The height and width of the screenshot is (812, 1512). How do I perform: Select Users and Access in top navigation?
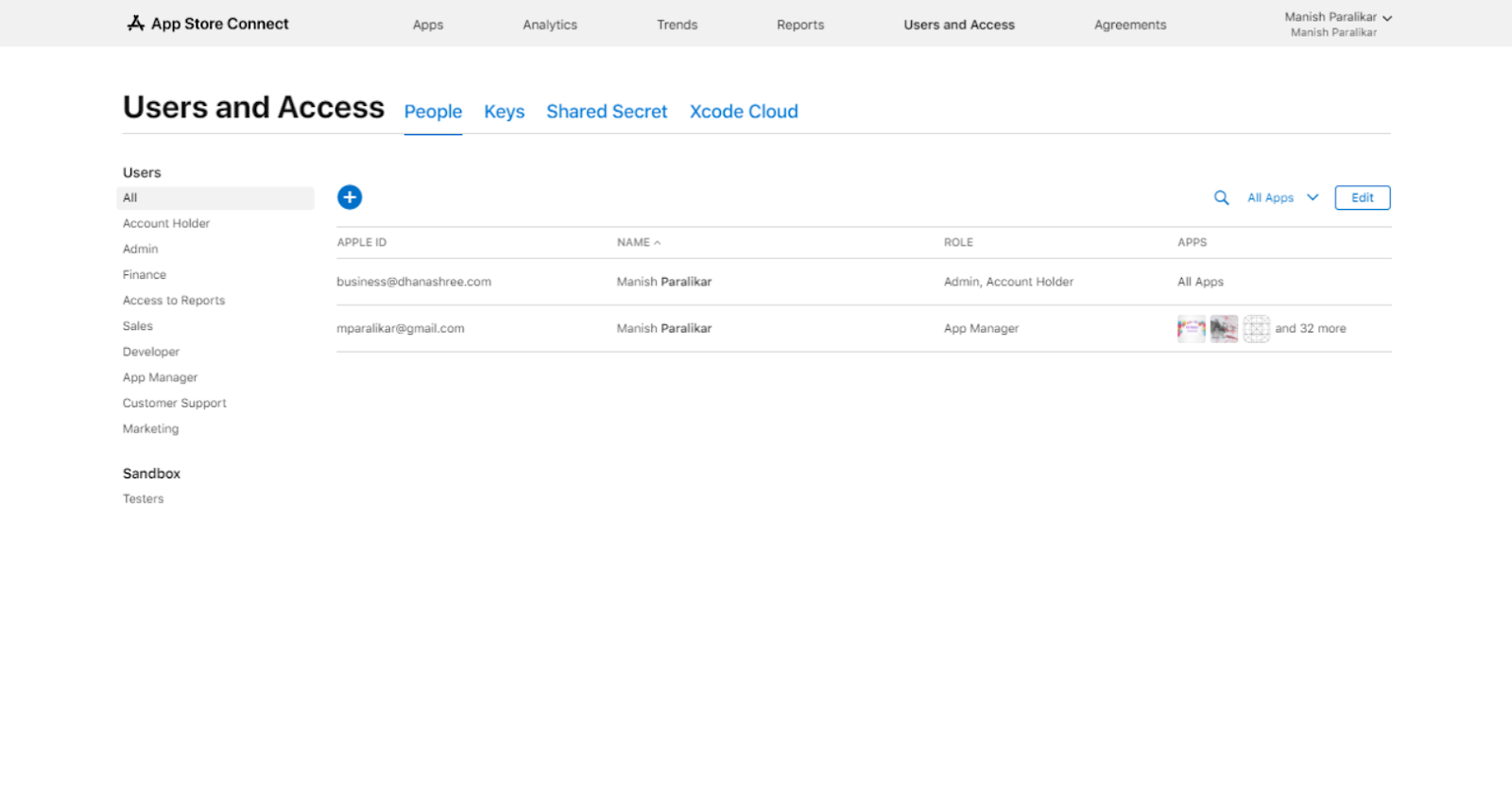[x=959, y=25]
